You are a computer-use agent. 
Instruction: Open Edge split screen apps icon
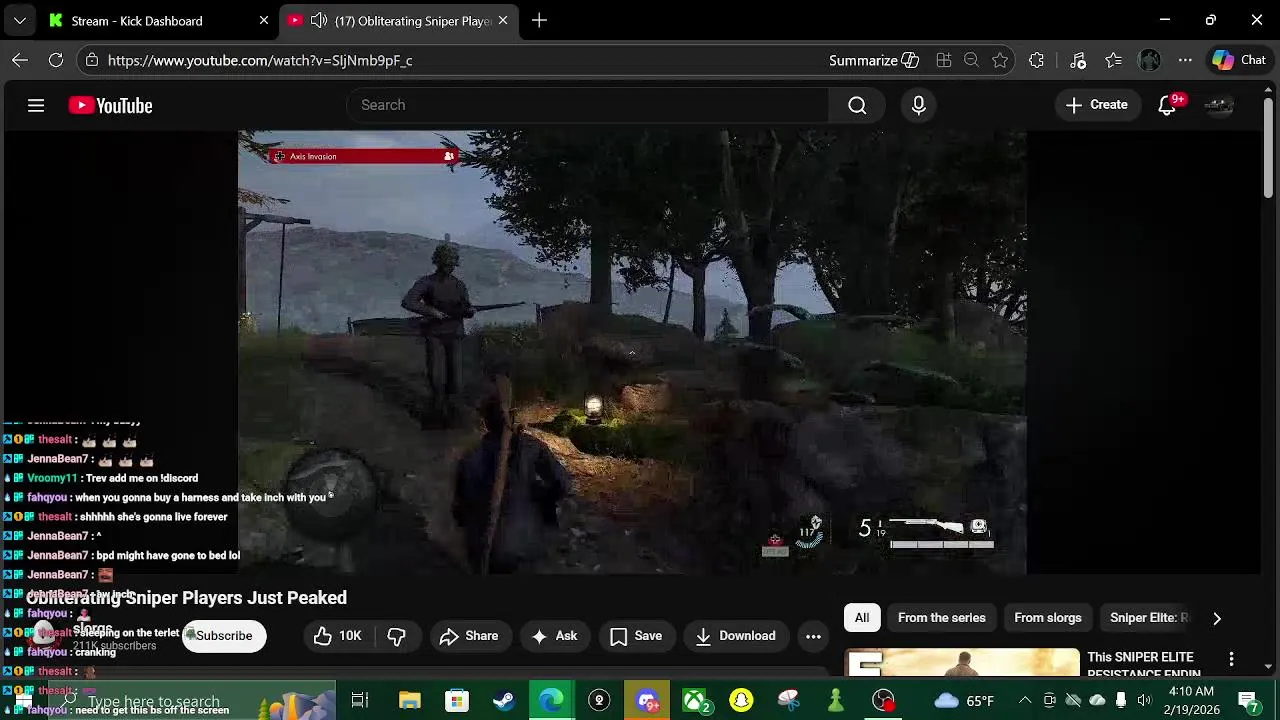943,60
